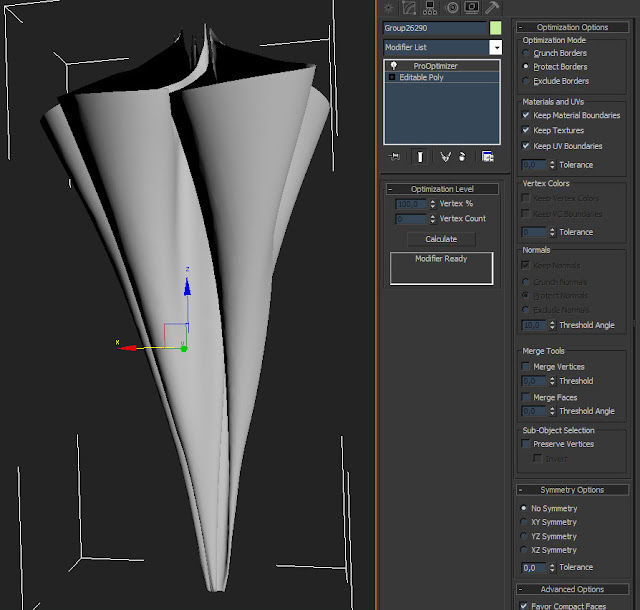Click the green Y axis gizmo handle

184,348
